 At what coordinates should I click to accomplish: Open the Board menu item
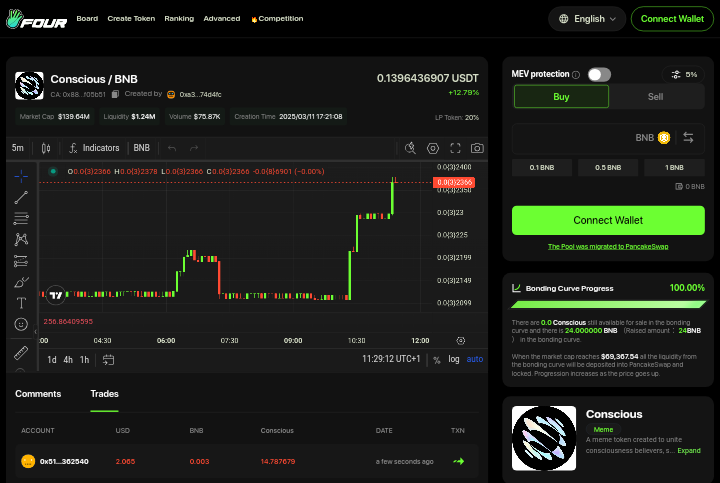(x=87, y=19)
